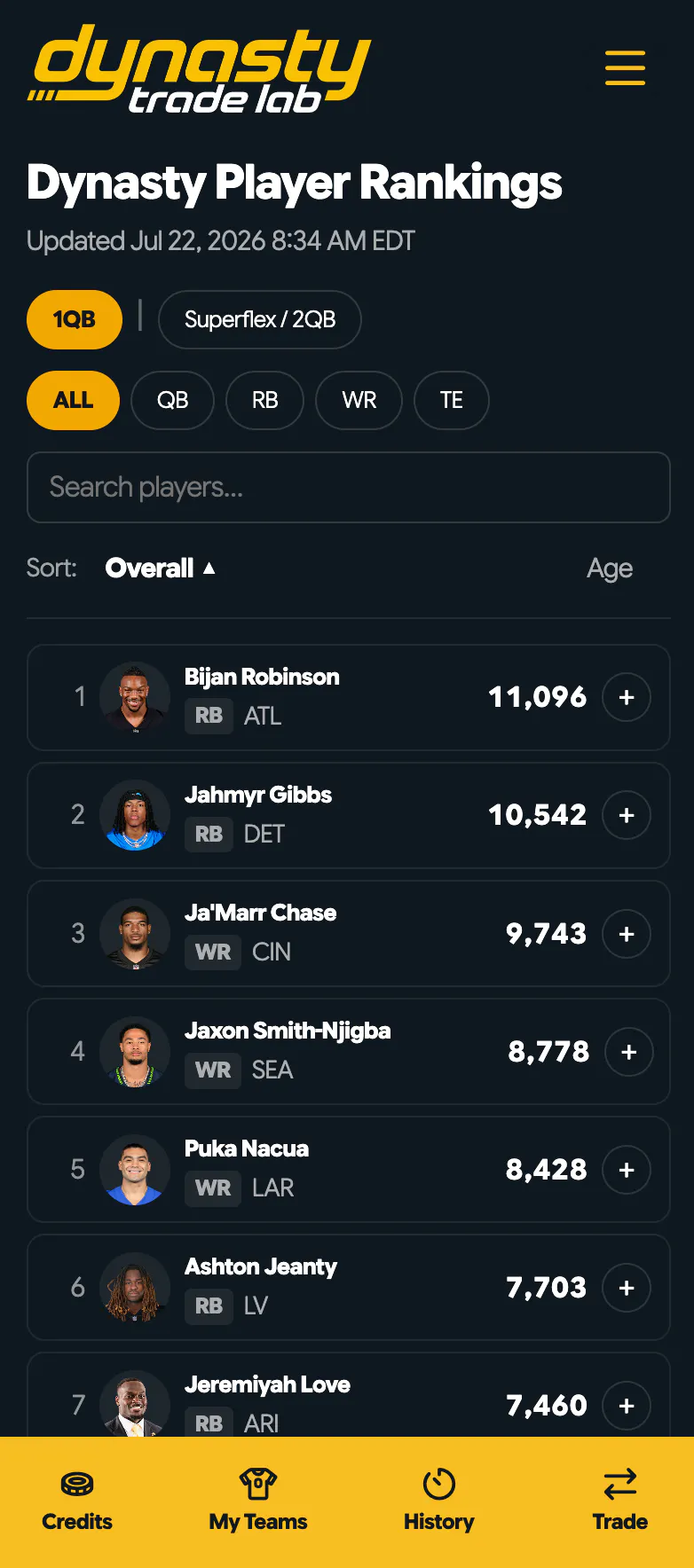
Task: Open the History clock icon
Action: click(438, 1483)
